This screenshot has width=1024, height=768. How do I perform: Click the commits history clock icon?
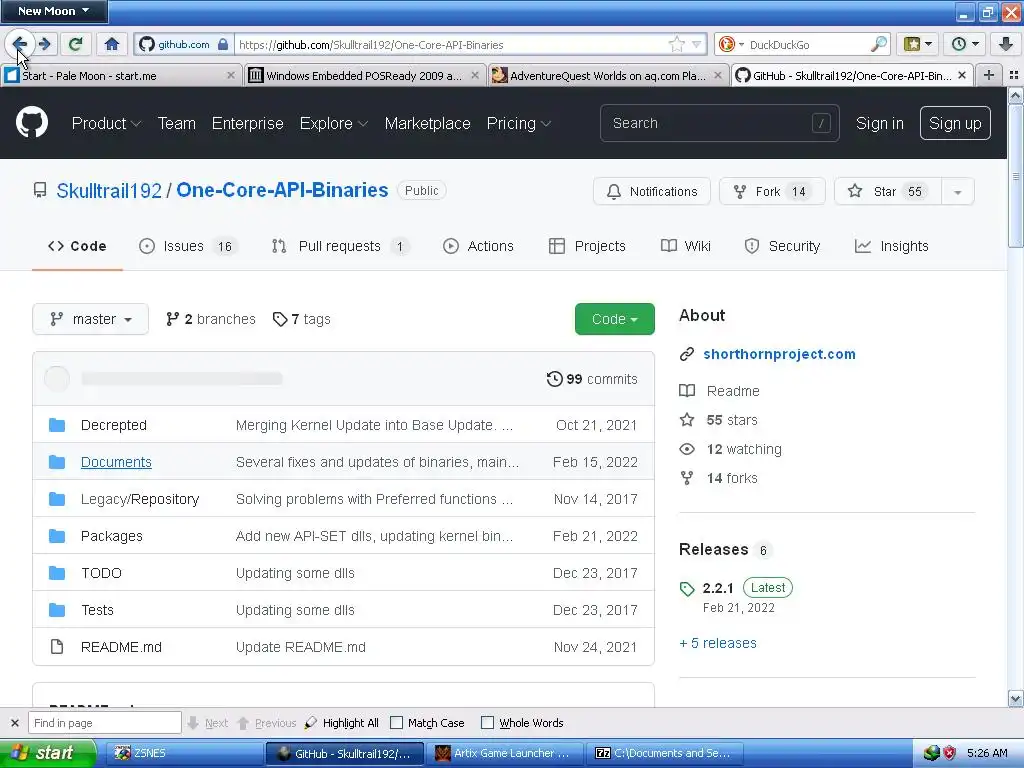click(554, 379)
